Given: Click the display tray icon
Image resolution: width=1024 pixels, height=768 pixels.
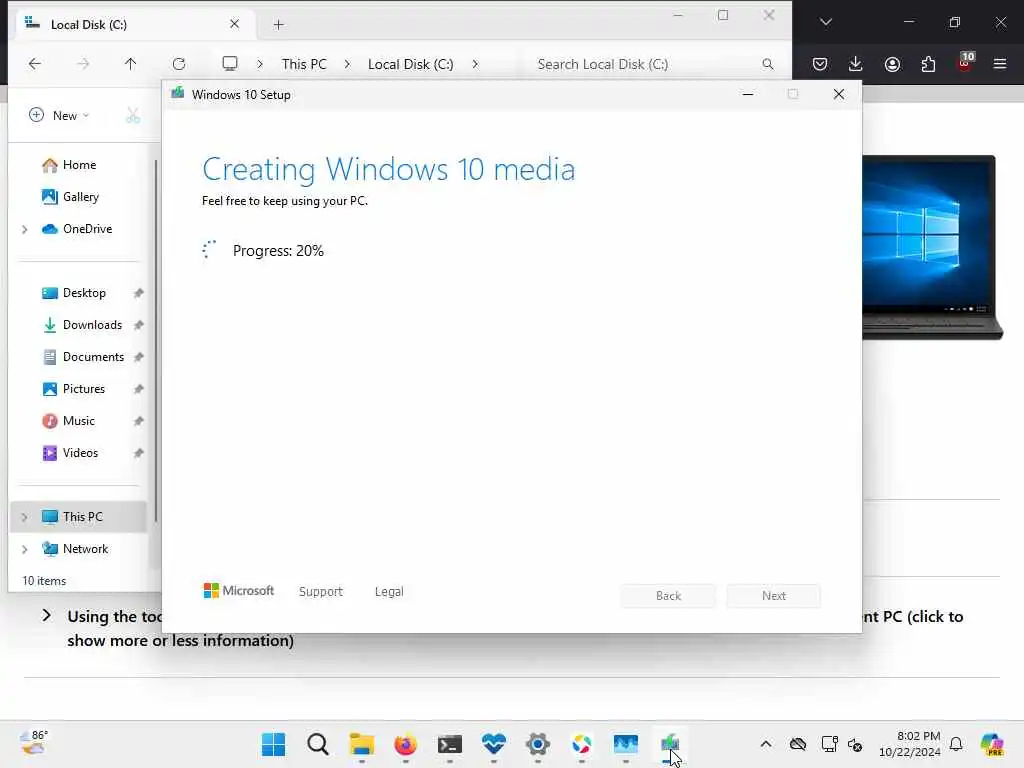Looking at the screenshot, I should pos(829,744).
